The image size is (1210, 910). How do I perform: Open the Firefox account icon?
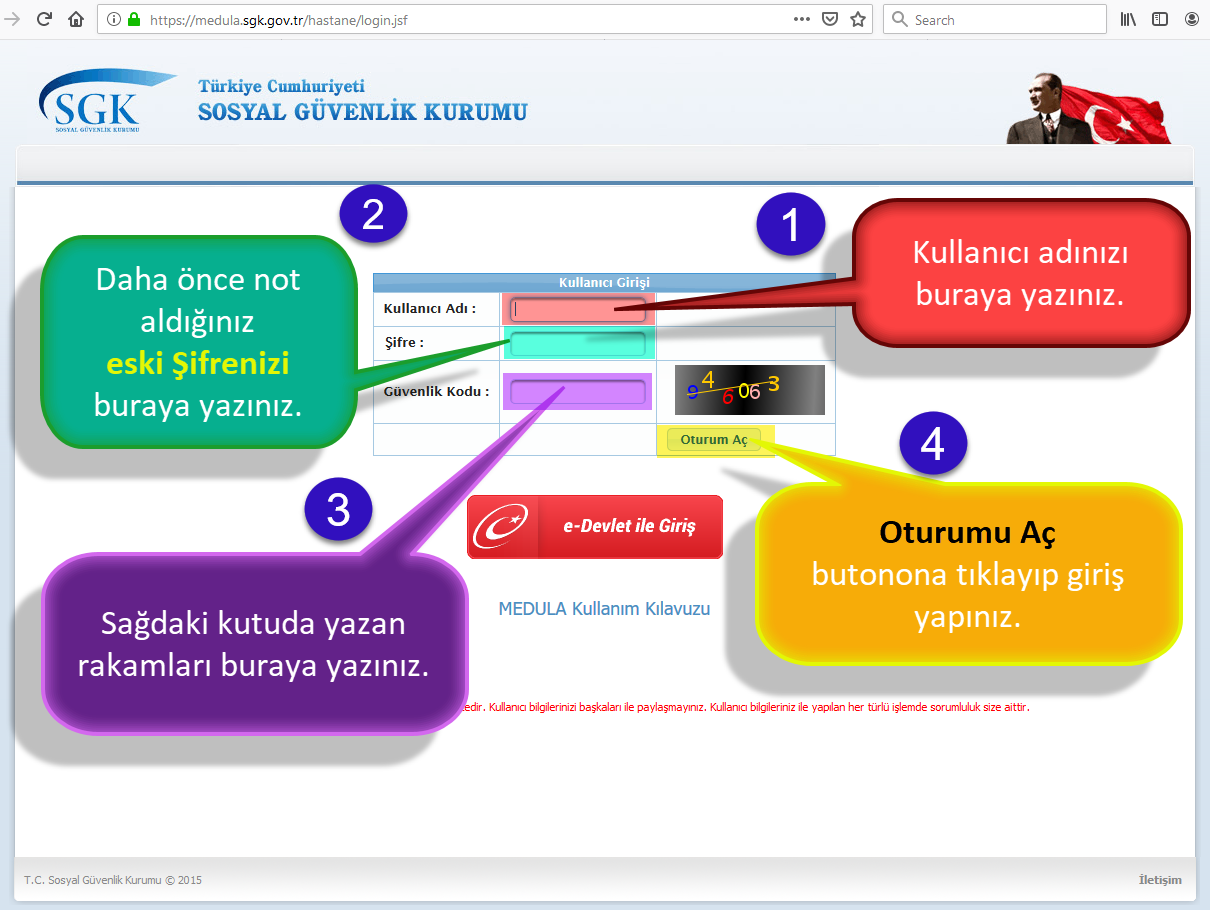coord(1192,19)
